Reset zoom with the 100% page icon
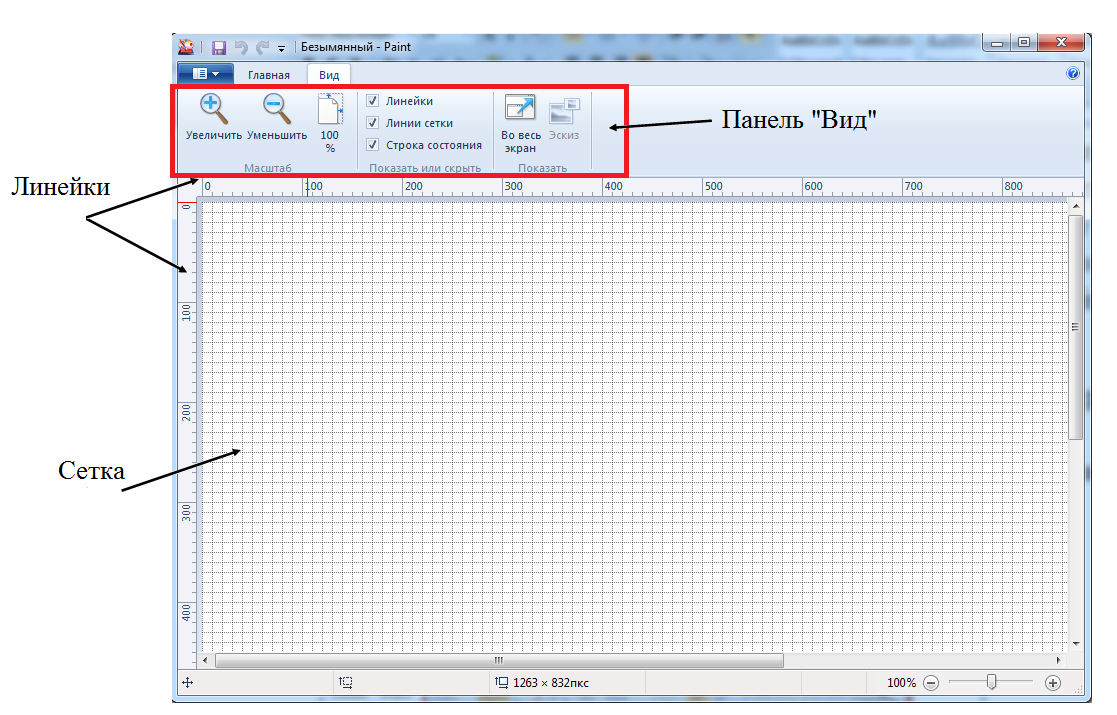The width and height of the screenshot is (1117, 715). tap(330, 110)
